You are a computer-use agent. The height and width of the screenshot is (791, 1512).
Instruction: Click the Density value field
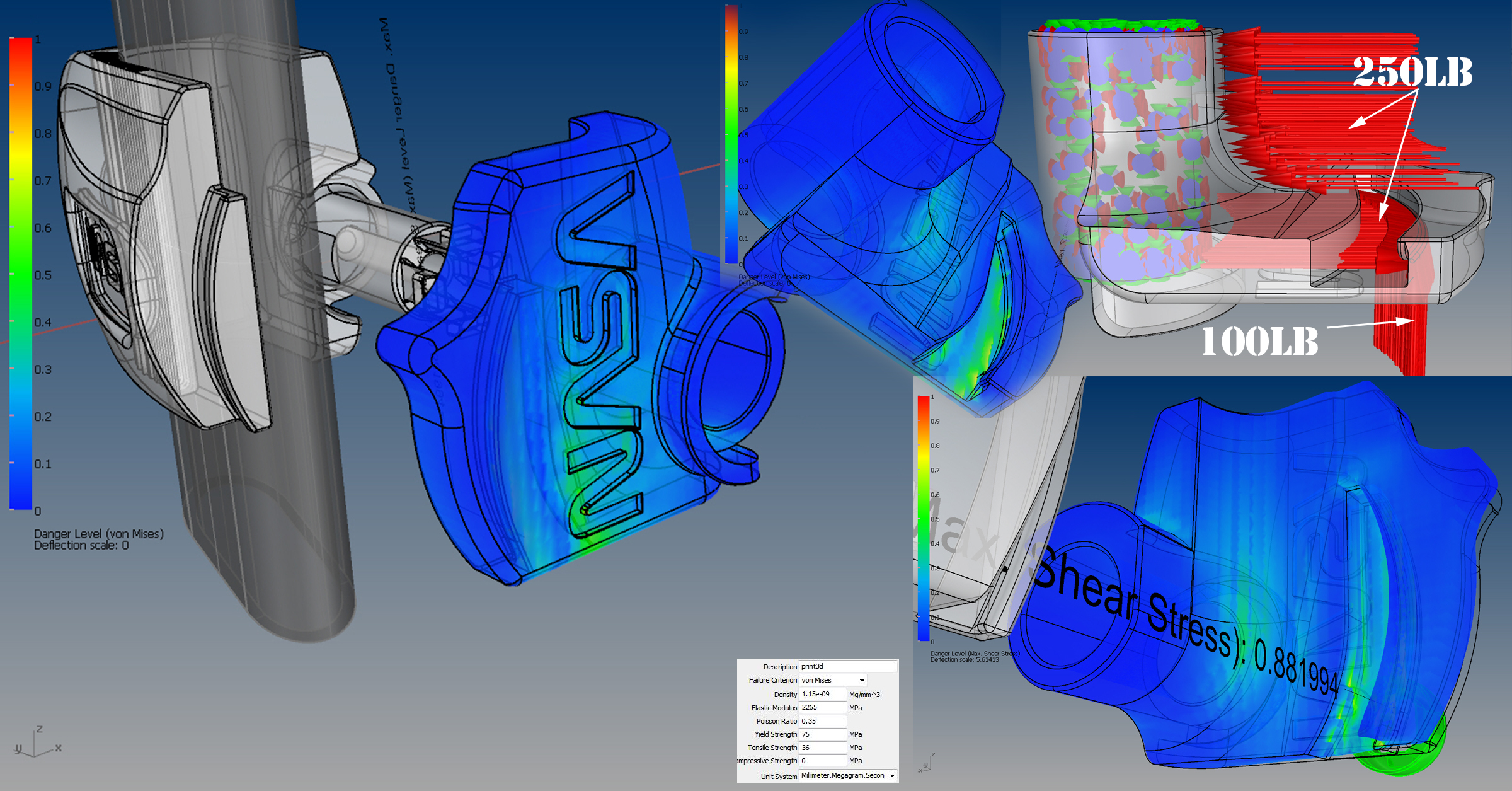coord(822,694)
